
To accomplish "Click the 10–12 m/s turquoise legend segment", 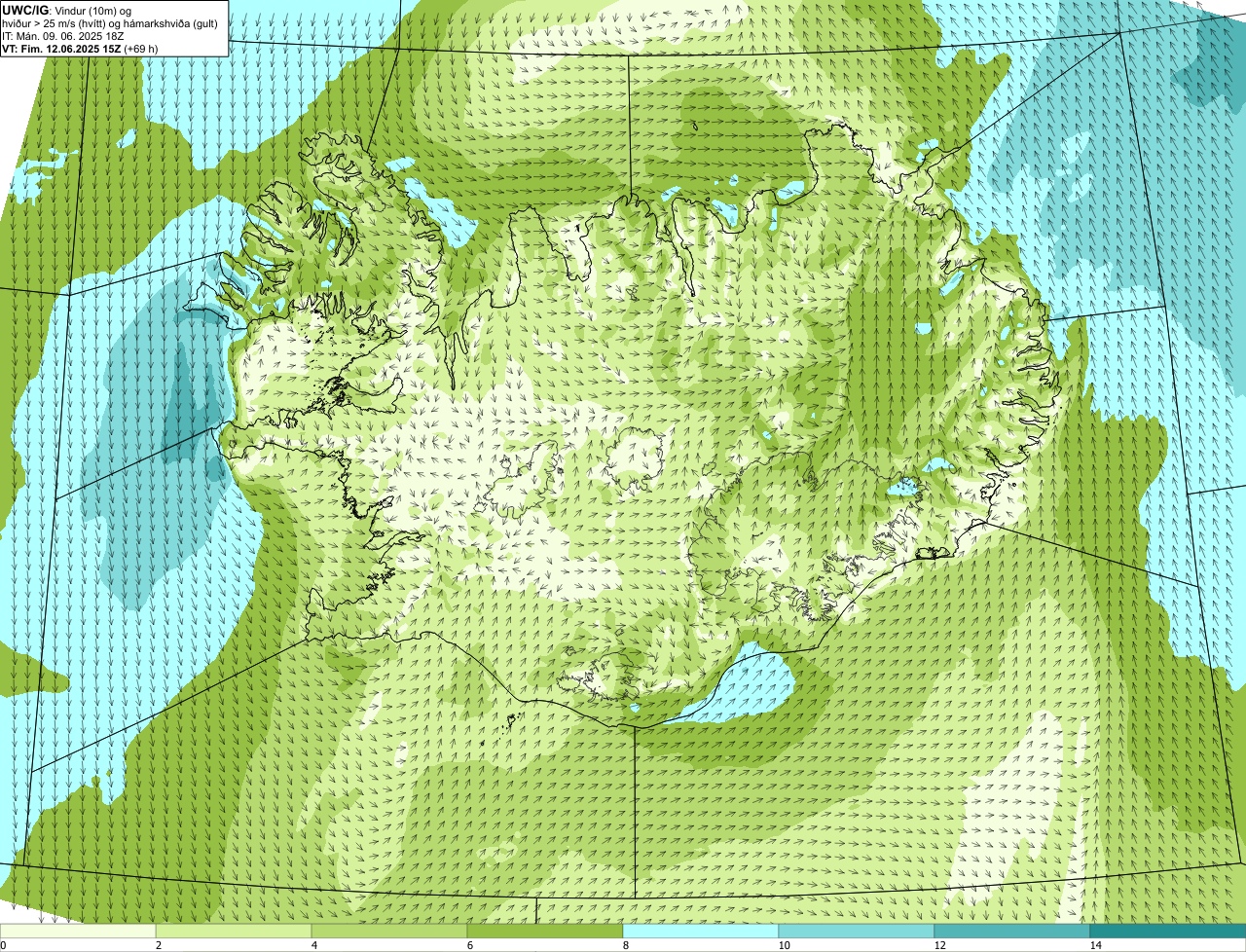I will click(857, 931).
